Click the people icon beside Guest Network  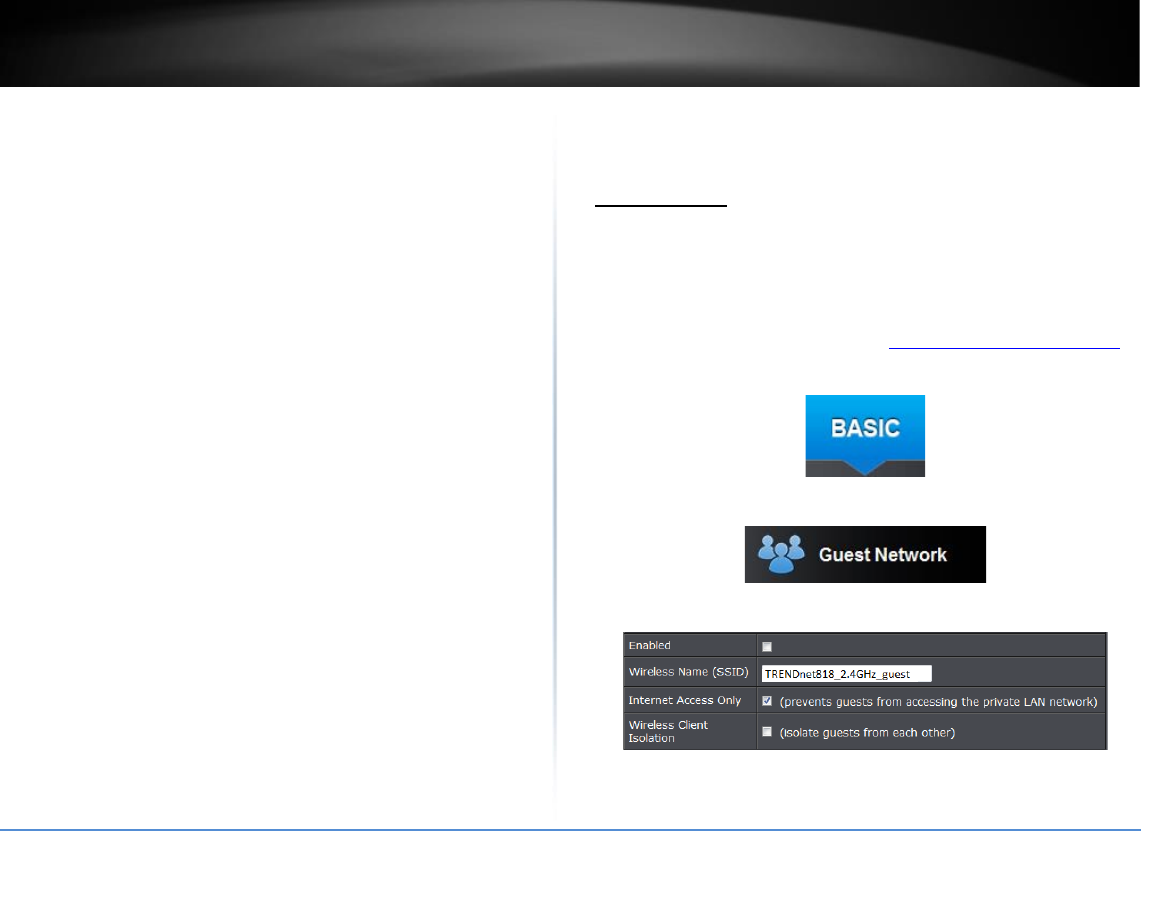(x=781, y=554)
